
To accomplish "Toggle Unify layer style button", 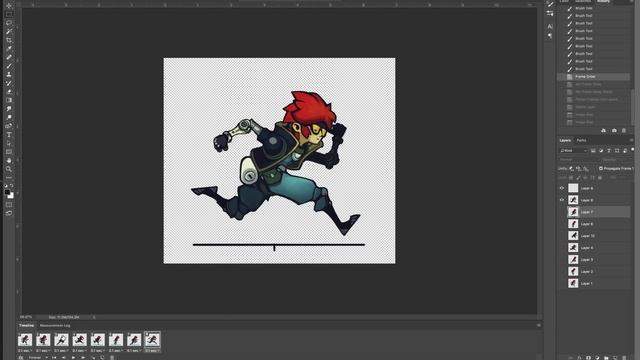I will (x=586, y=168).
